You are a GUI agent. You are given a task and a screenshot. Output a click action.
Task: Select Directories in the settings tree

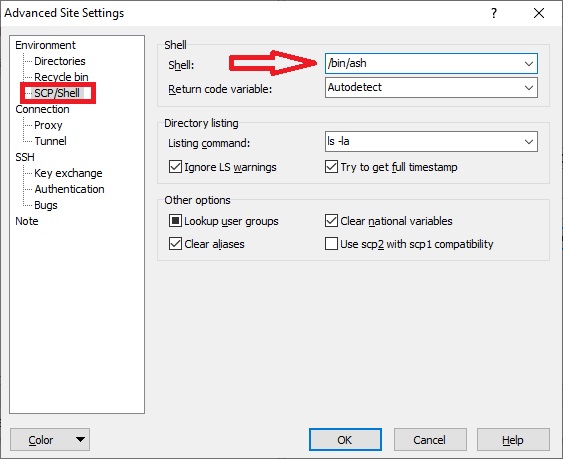click(60, 61)
